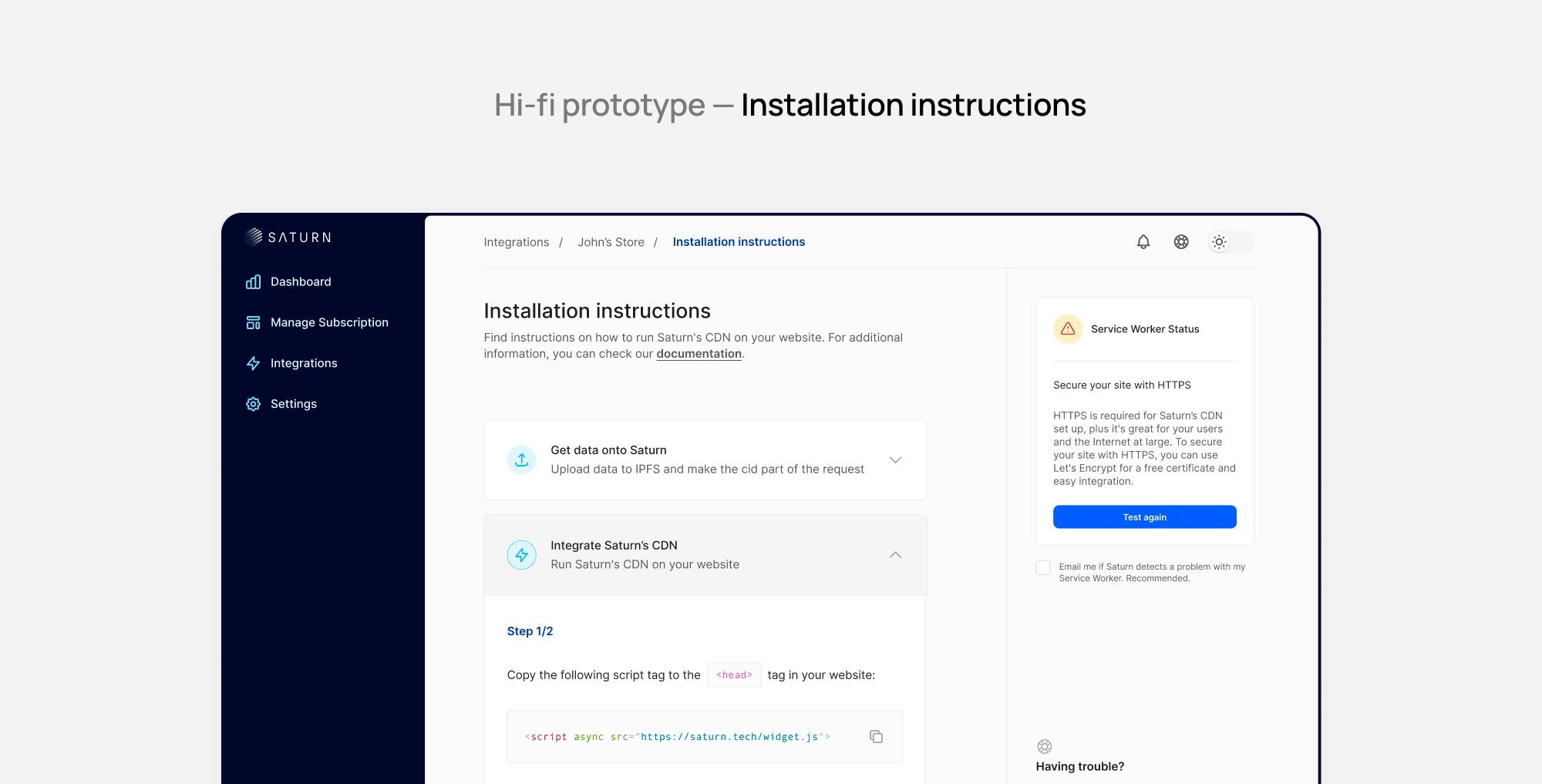1542x784 pixels.
Task: Open Settings from the sidebar
Action: (x=293, y=404)
